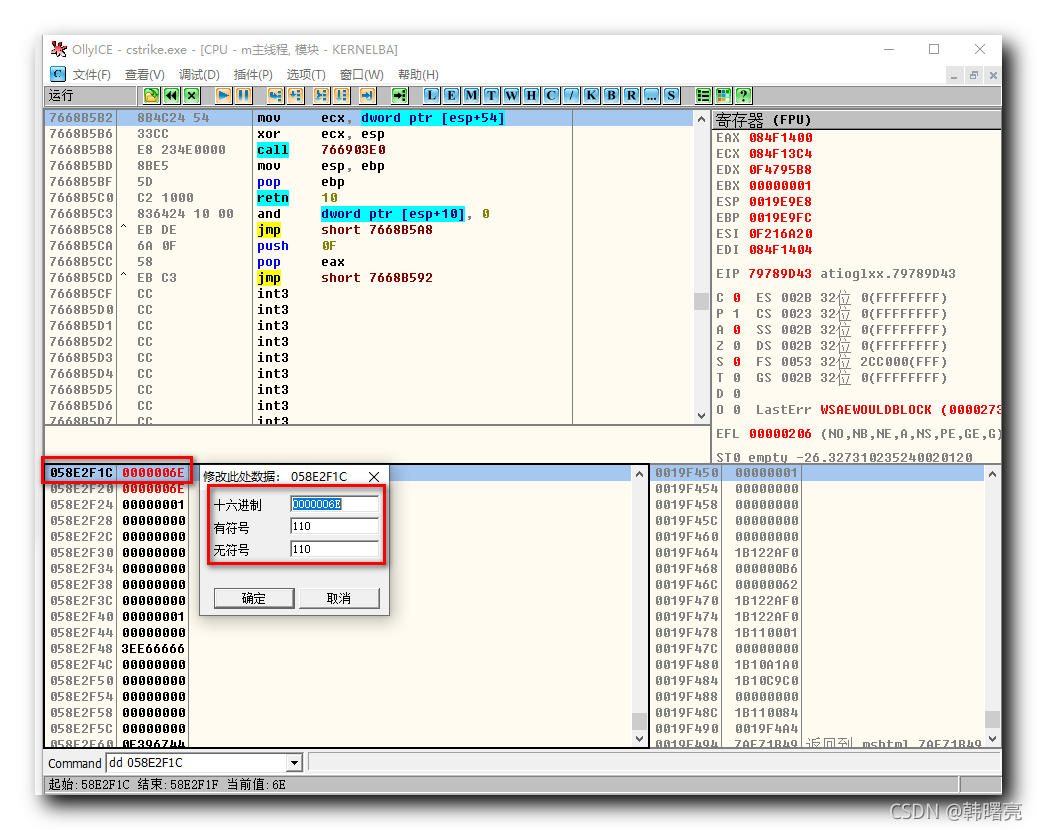
Task: Click the Trace over icon
Action: [x=341, y=95]
